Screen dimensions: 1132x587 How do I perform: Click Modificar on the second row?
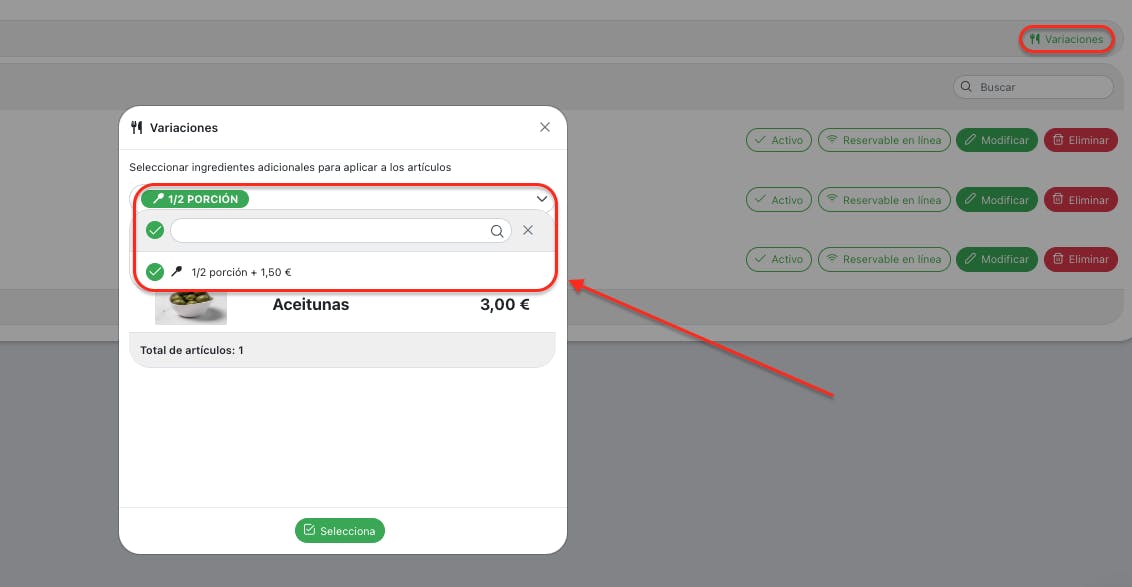[x=997, y=200]
